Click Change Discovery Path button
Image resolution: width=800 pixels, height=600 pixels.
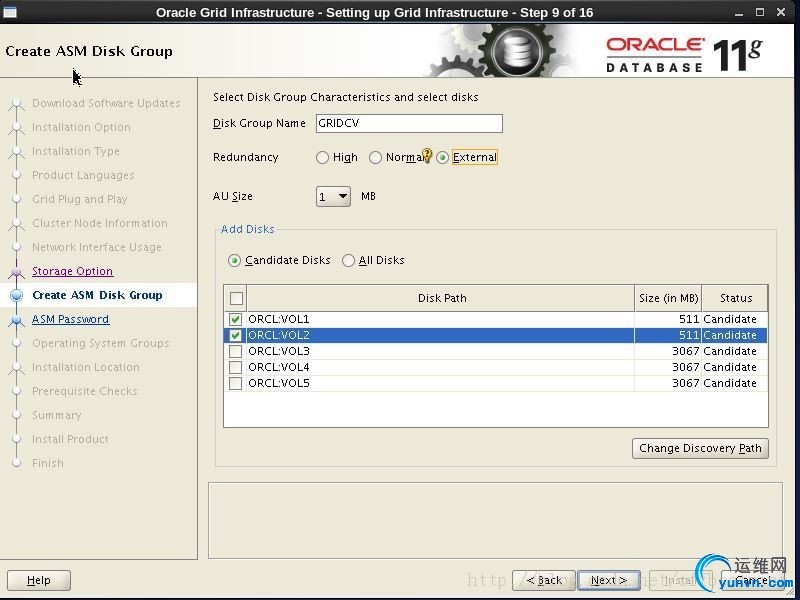(700, 448)
